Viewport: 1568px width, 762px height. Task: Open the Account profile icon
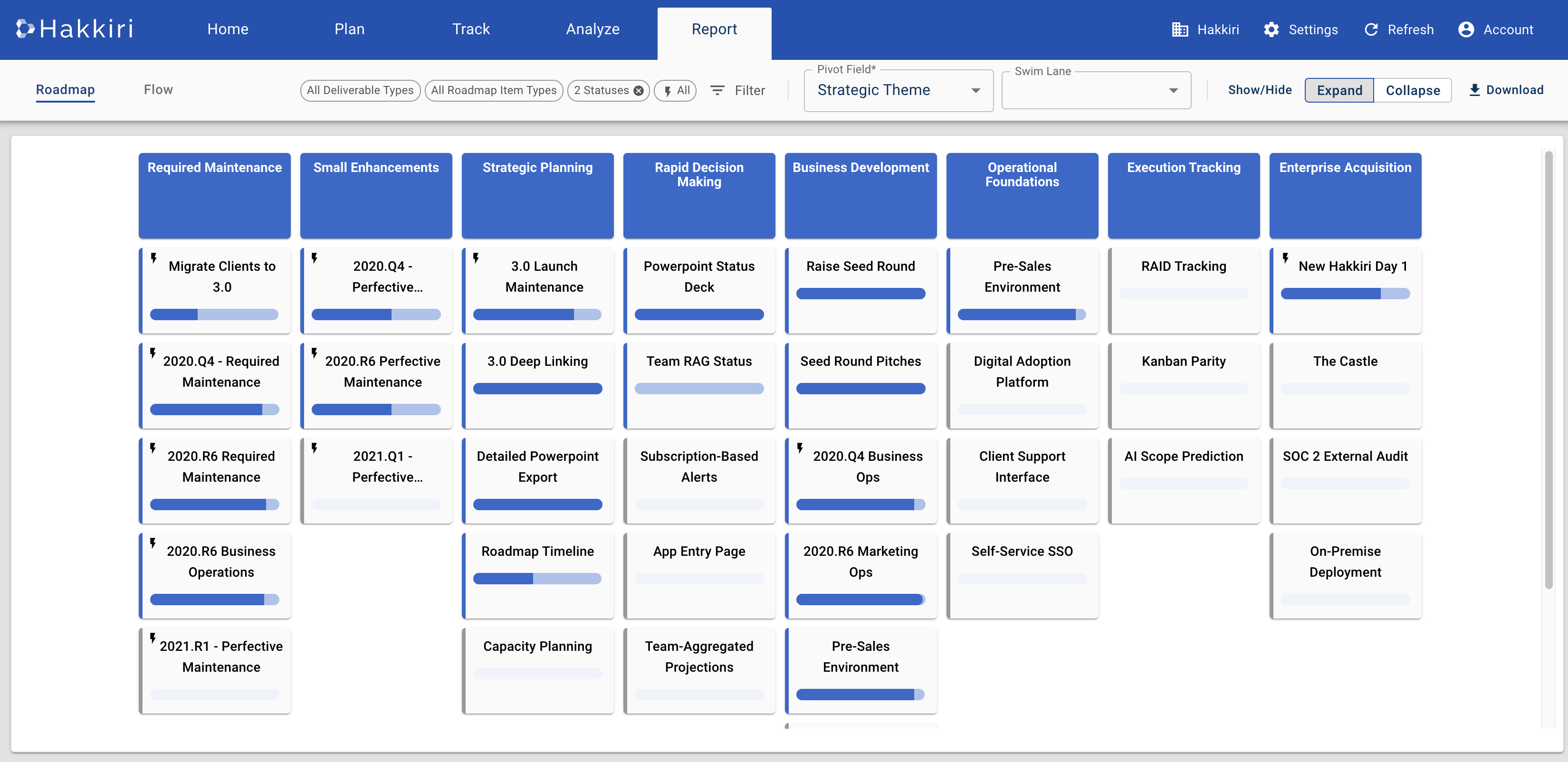pyautogui.click(x=1466, y=29)
